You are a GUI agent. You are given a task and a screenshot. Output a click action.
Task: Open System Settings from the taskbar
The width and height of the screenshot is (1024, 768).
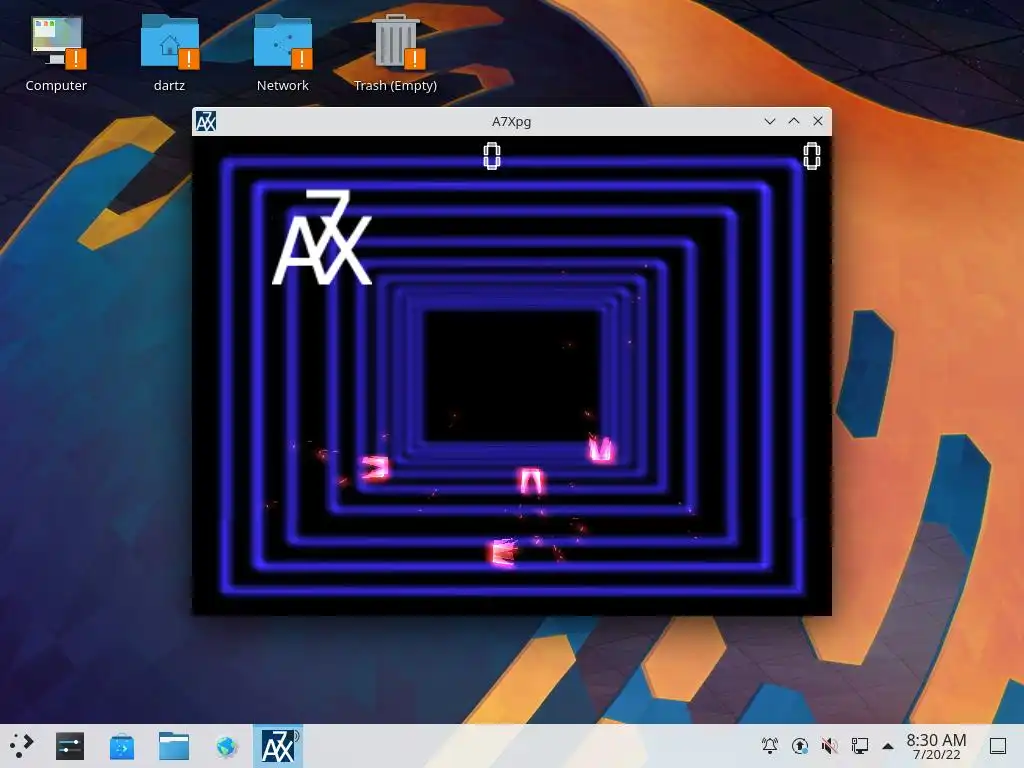click(x=70, y=746)
